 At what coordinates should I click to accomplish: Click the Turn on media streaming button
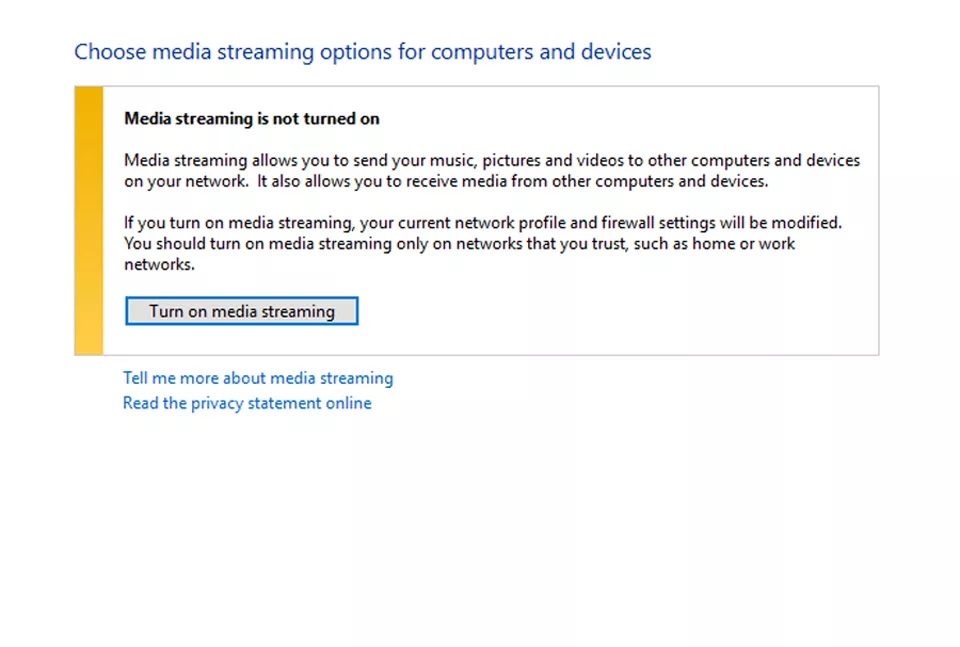(x=241, y=311)
